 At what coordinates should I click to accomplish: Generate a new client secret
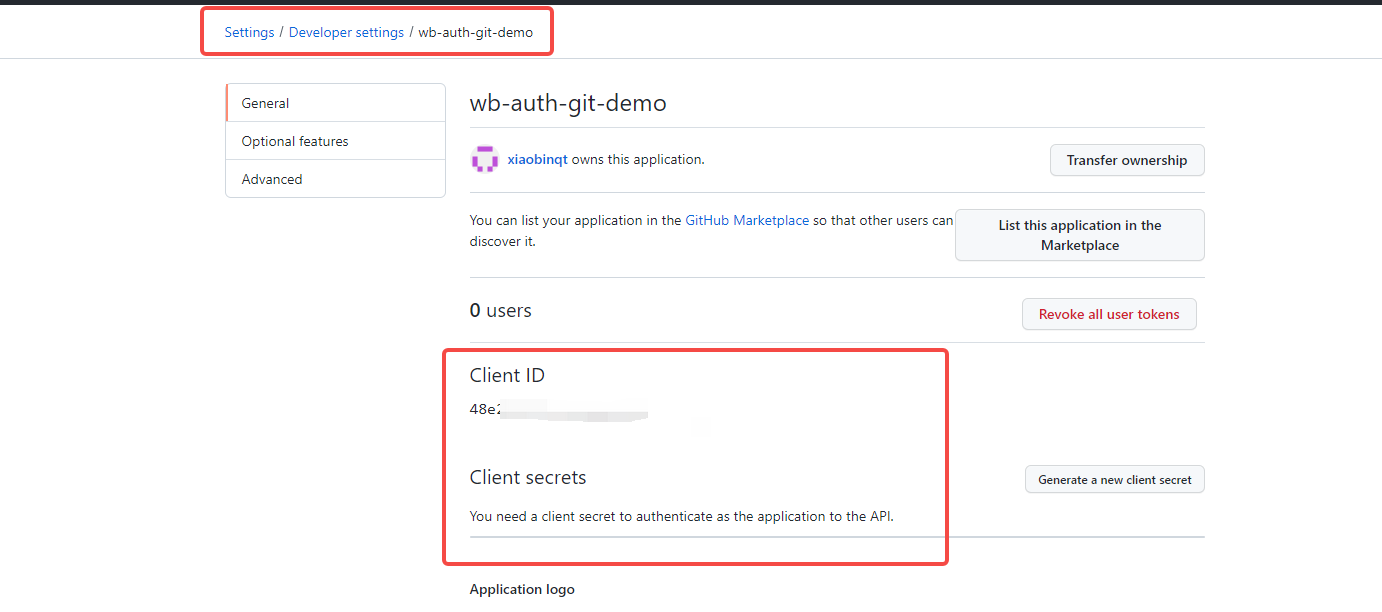tap(1115, 479)
